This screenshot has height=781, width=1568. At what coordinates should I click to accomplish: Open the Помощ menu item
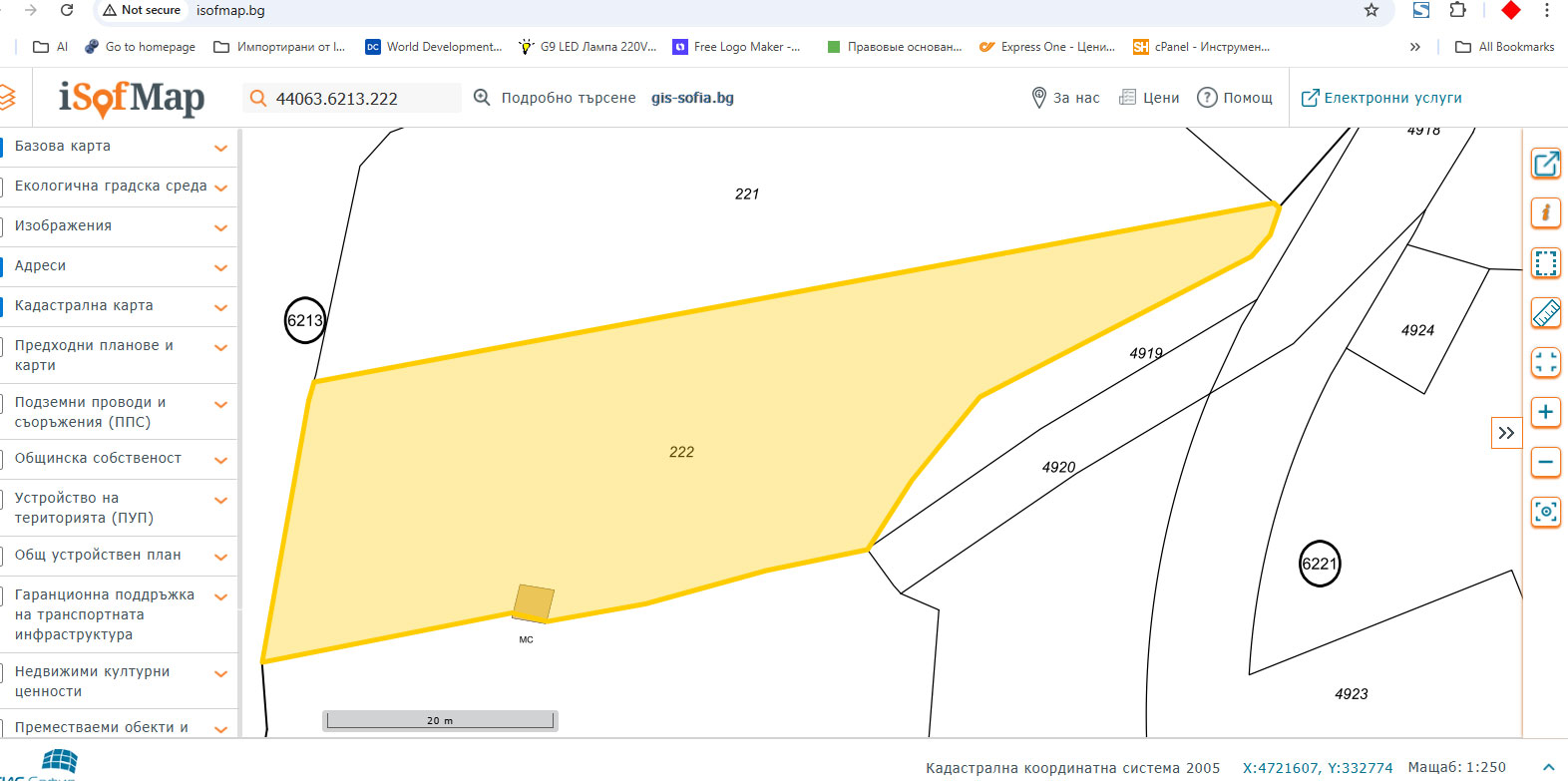coord(1235,98)
